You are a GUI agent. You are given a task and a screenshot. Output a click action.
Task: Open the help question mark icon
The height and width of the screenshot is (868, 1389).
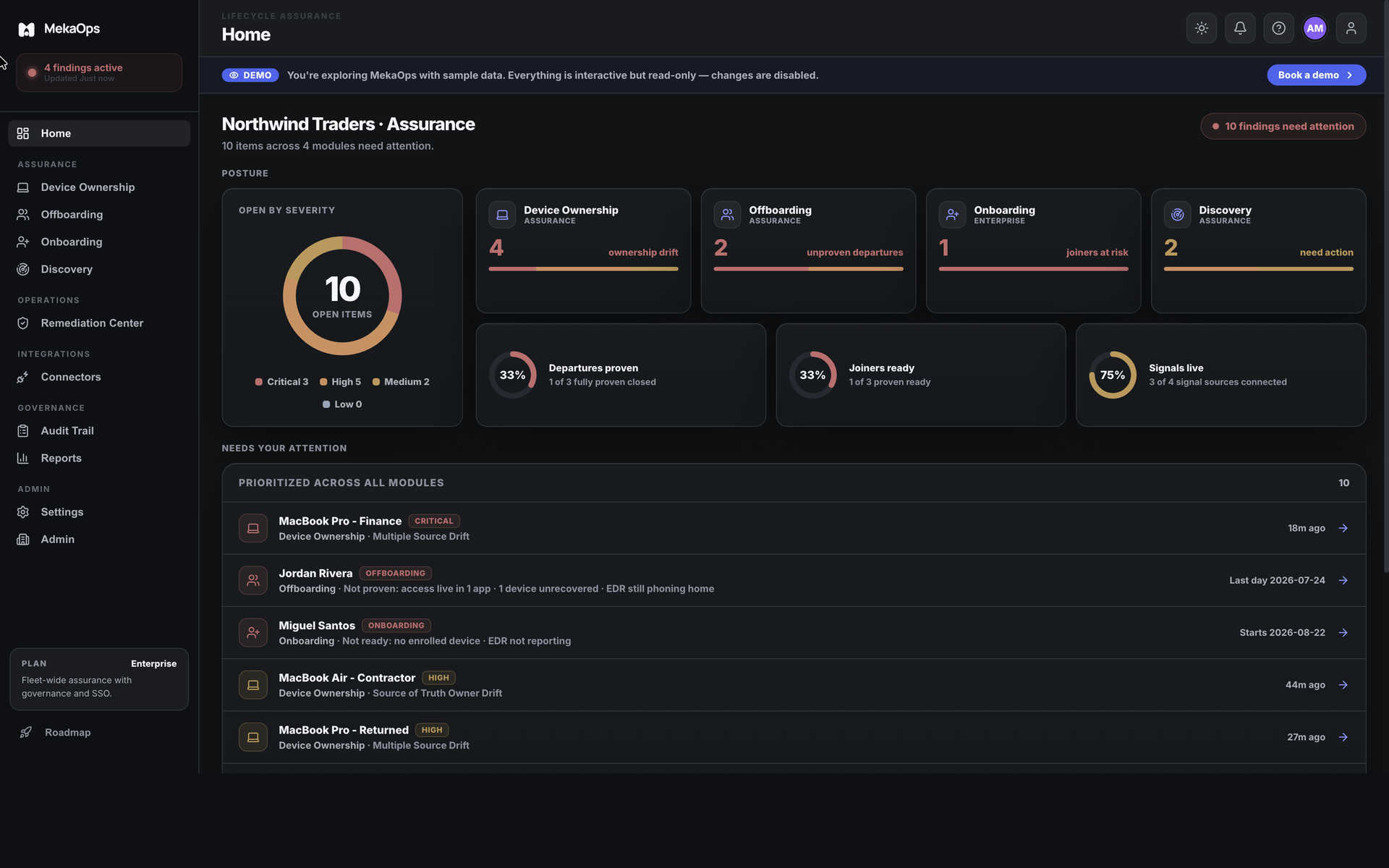pyautogui.click(x=1278, y=28)
